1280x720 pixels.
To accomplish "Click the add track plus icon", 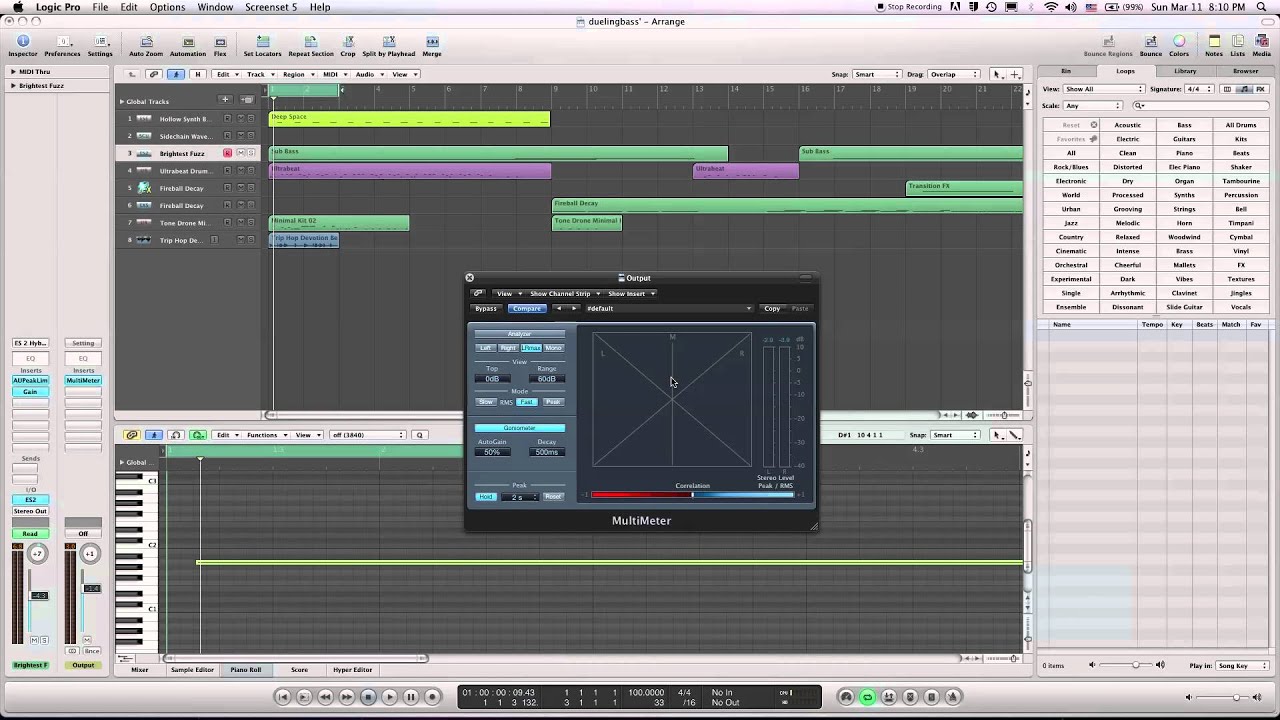I will [225, 100].
